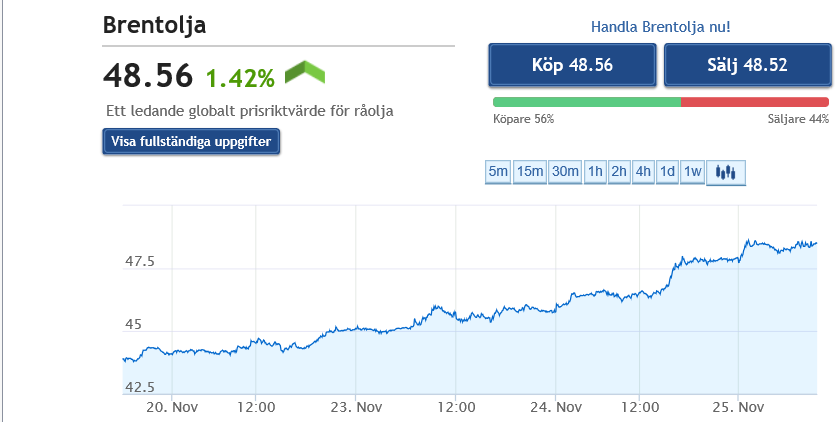Screen dimensions: 835x422
Task: Click green buyers portion of sentiment bar
Action: (x=586, y=101)
